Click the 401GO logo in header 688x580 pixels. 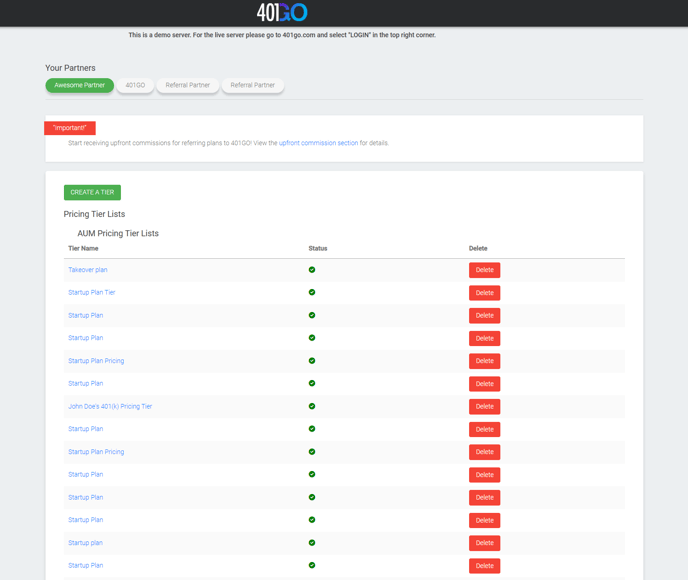click(x=282, y=13)
